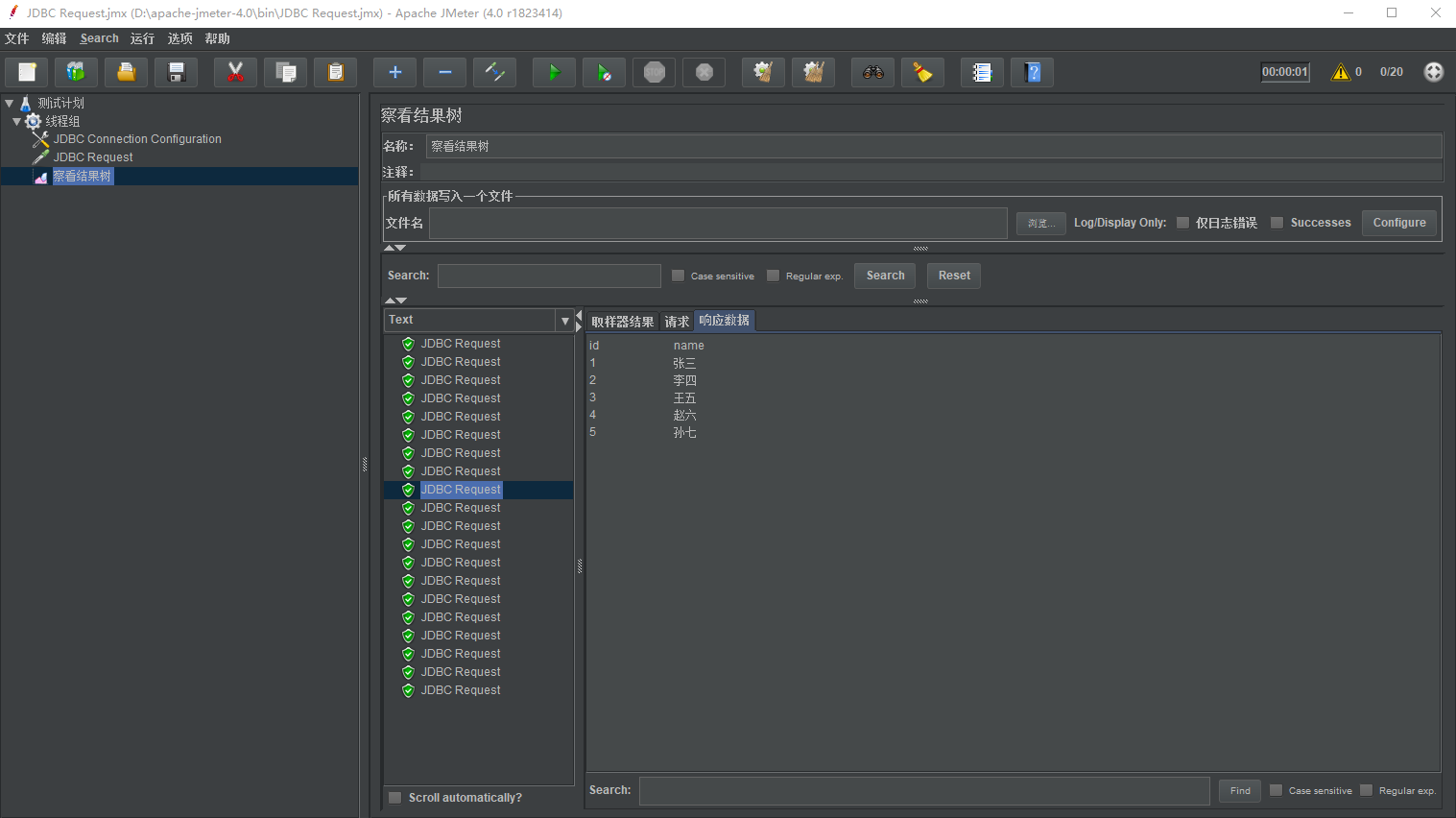The width and height of the screenshot is (1456, 818).
Task: Enable the Successes checkbox
Action: (x=1277, y=223)
